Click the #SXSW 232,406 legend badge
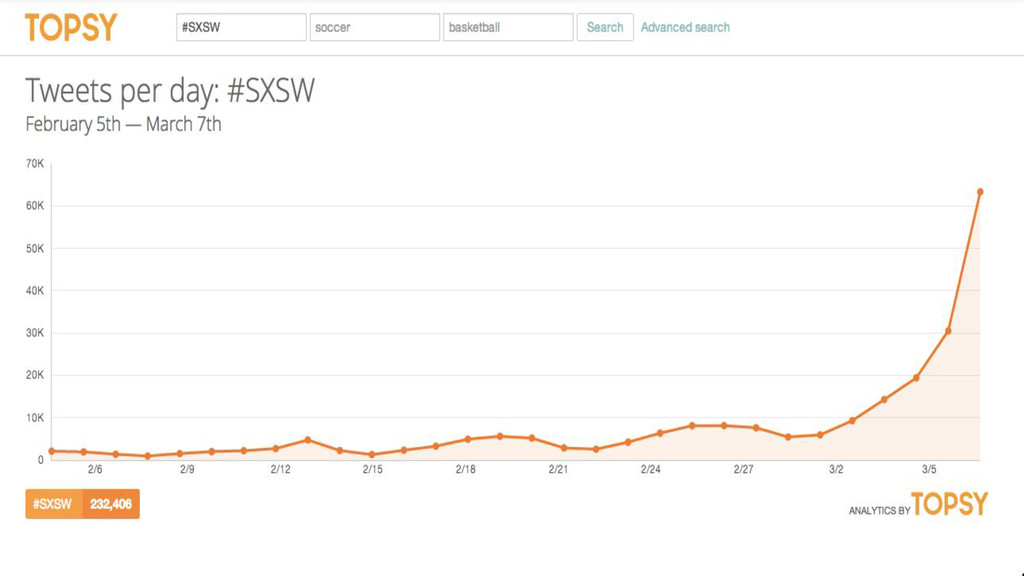 82,504
